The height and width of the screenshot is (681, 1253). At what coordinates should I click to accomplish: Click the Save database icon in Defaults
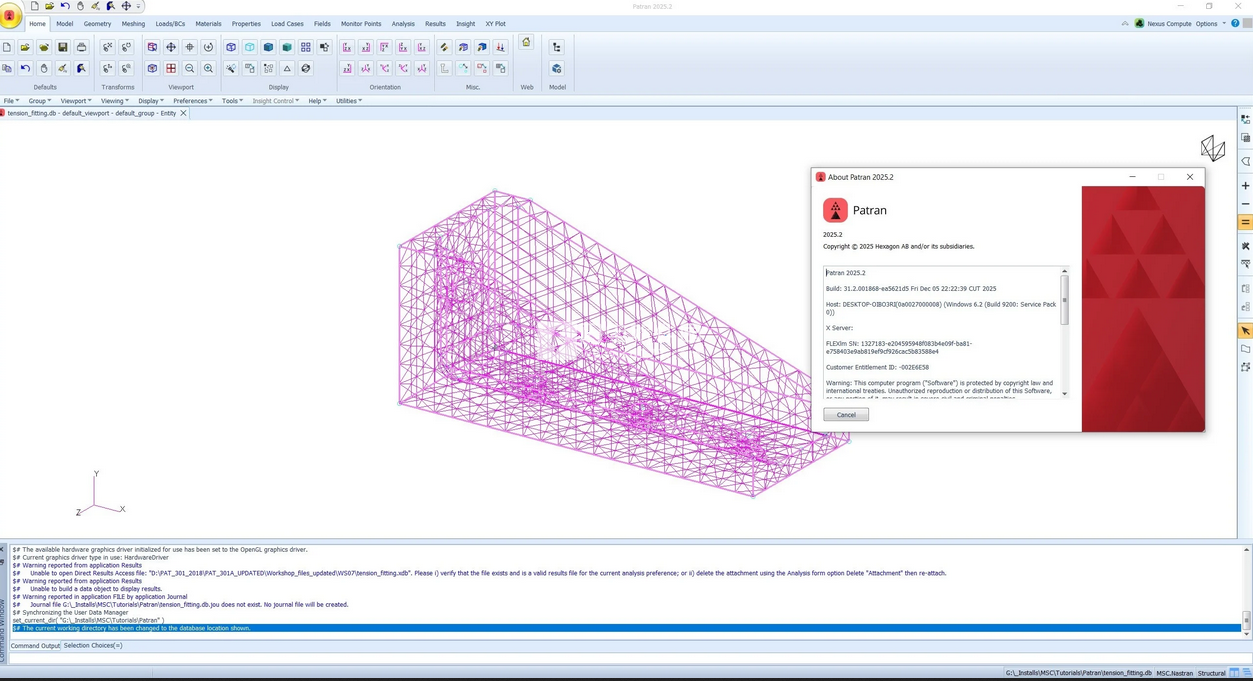pos(62,47)
